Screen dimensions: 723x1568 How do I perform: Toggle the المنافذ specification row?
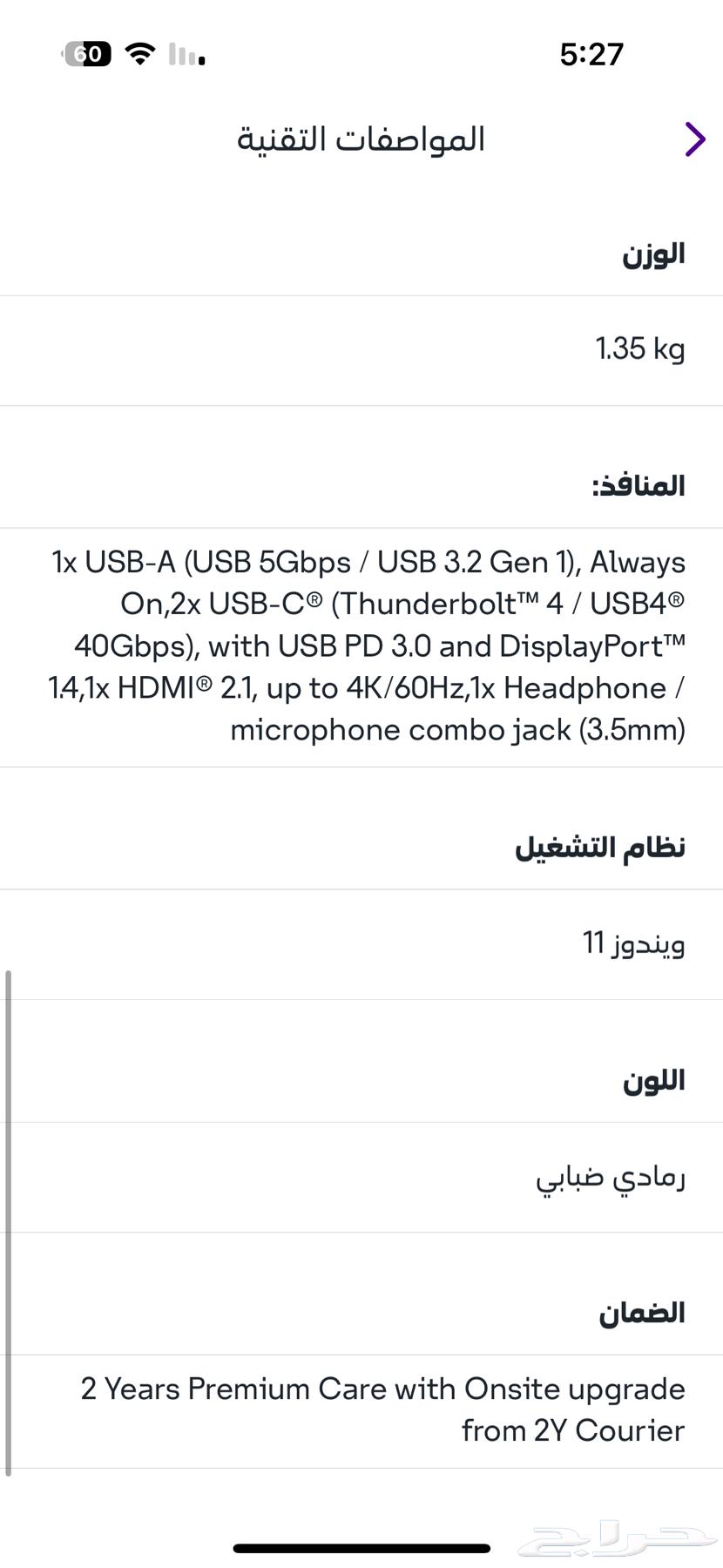(x=639, y=485)
